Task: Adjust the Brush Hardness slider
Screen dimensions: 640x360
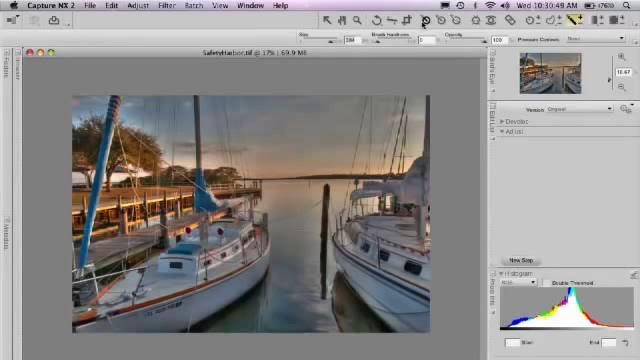Action: tap(393, 41)
